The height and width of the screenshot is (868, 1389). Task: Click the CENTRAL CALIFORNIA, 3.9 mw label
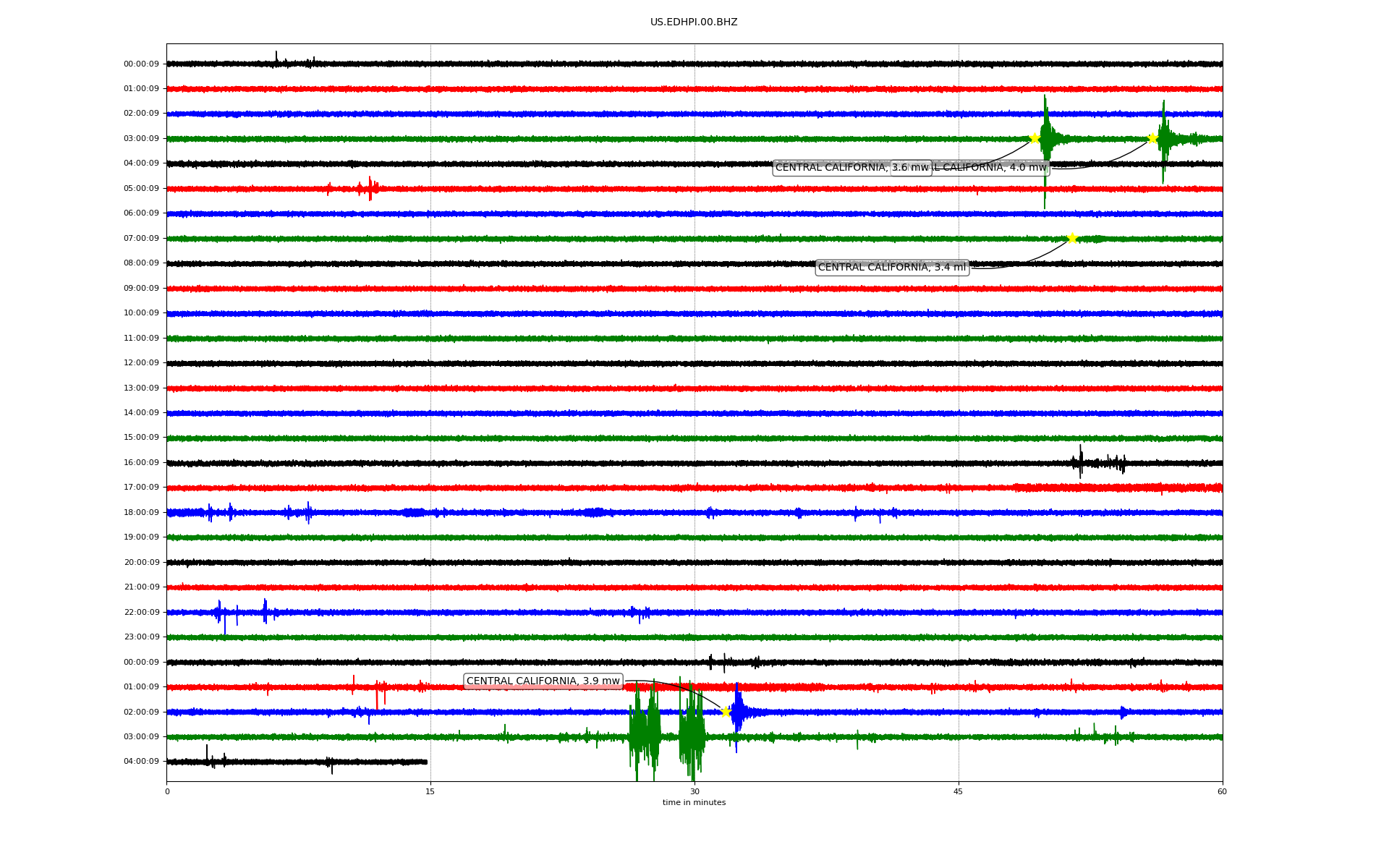pos(543,681)
